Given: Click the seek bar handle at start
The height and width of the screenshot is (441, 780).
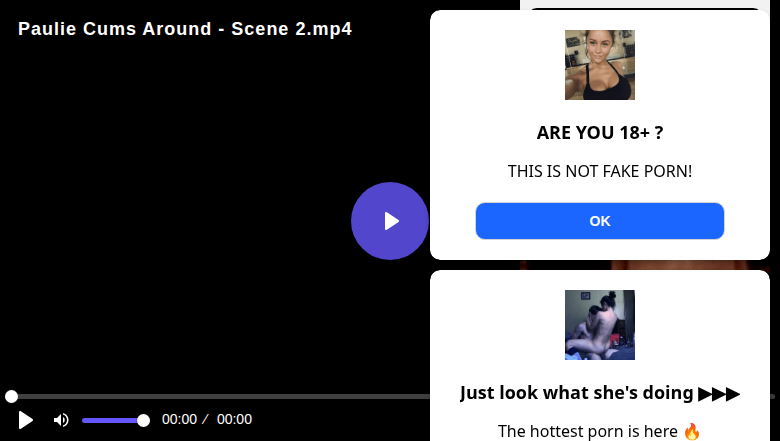Looking at the screenshot, I should click(11, 396).
